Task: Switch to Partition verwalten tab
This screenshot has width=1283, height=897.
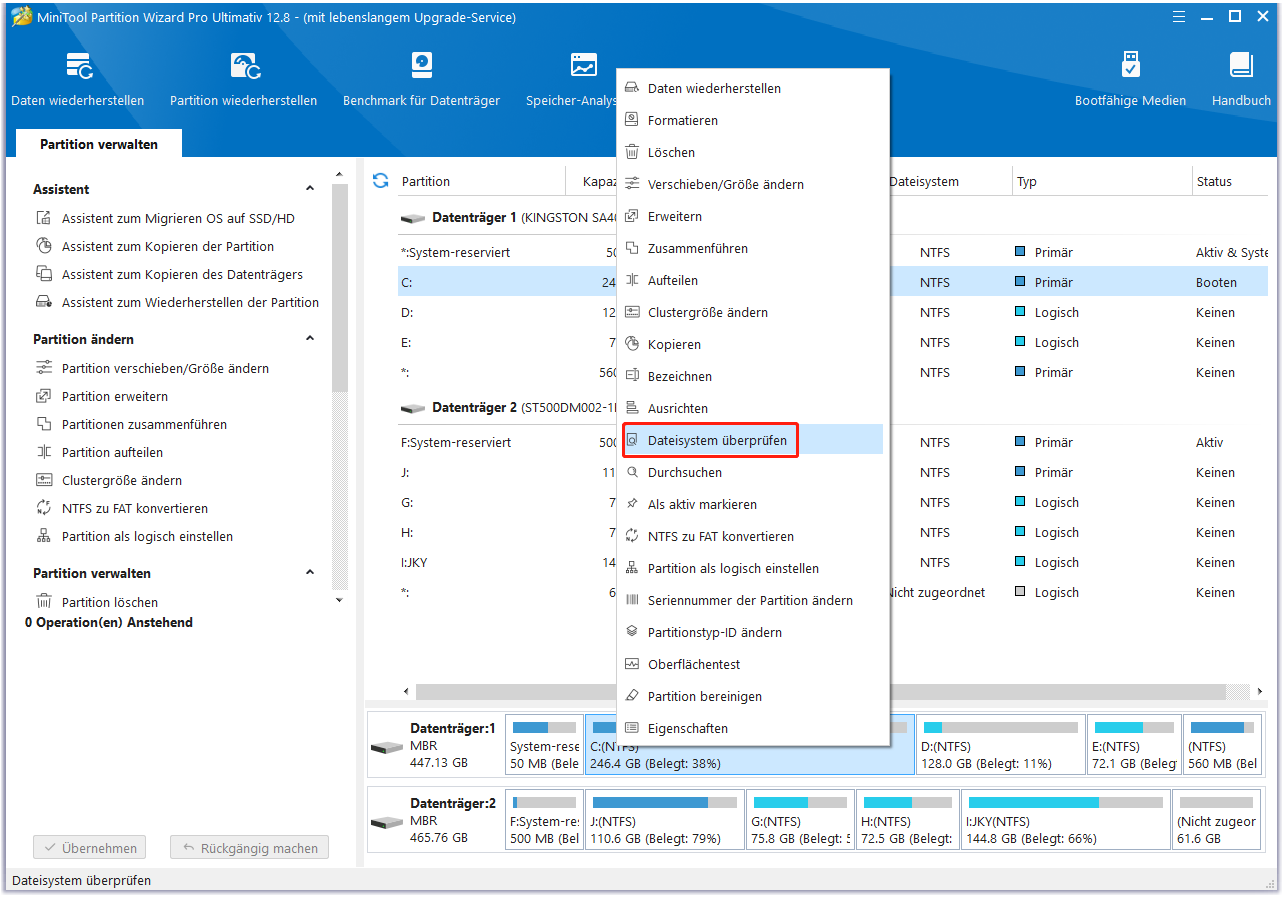Action: point(99,144)
